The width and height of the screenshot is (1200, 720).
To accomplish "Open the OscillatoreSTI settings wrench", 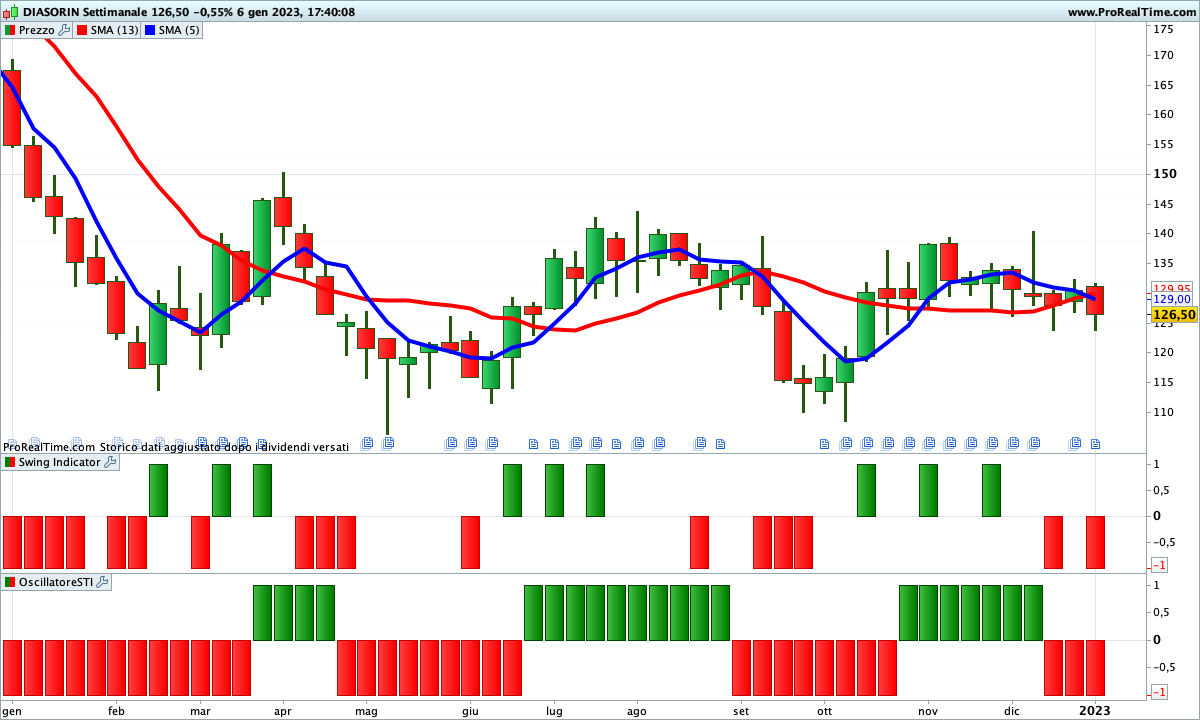I will click(x=102, y=582).
